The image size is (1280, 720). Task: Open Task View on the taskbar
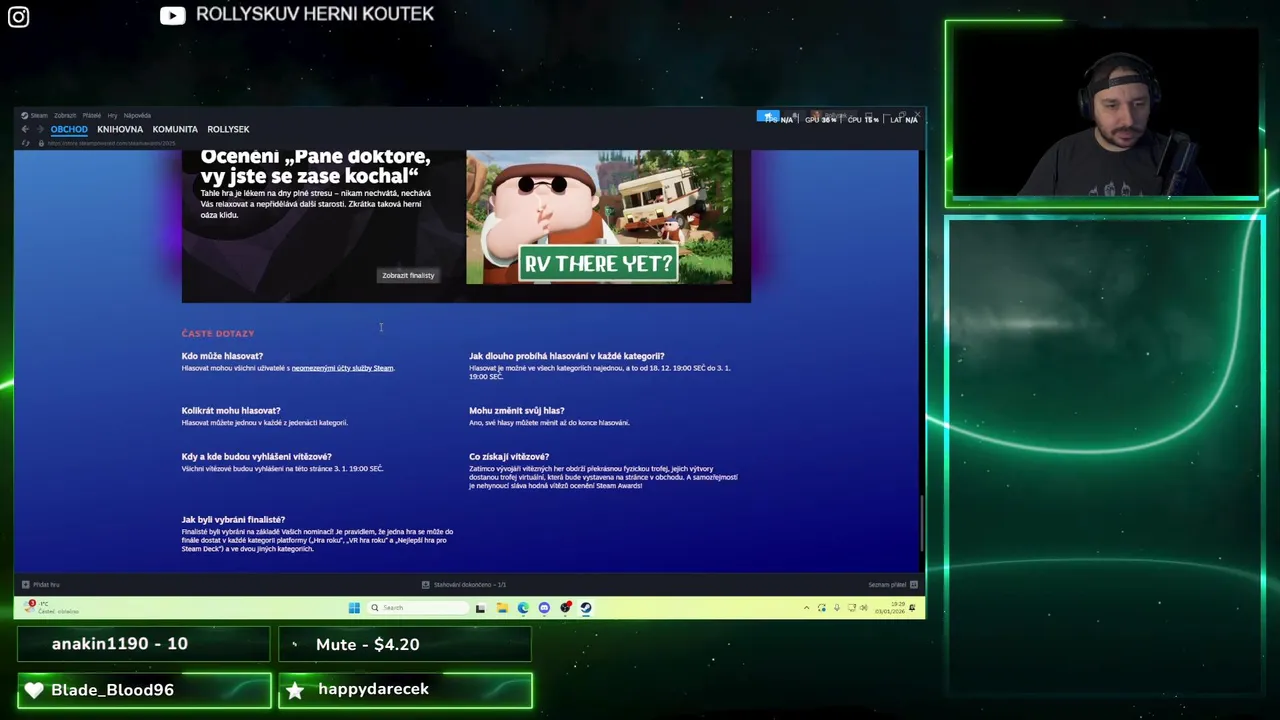coord(480,608)
